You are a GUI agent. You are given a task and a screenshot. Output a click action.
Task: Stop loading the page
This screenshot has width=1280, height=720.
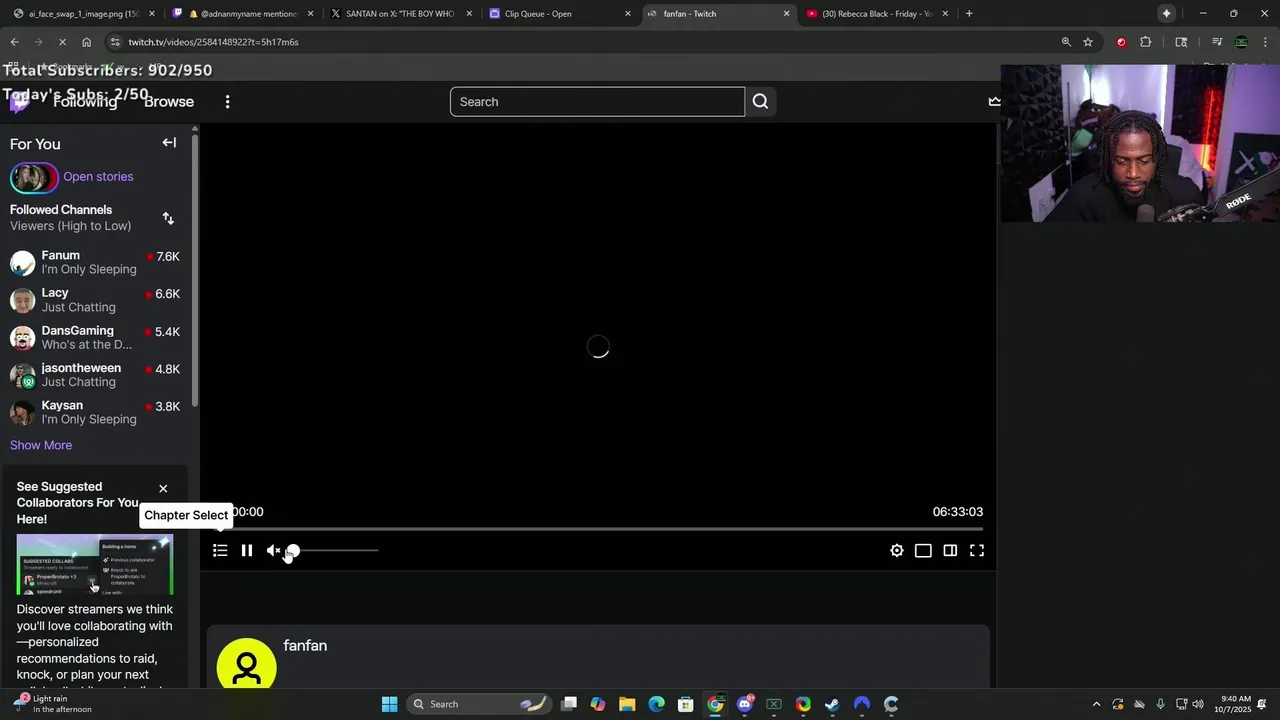[x=62, y=42]
